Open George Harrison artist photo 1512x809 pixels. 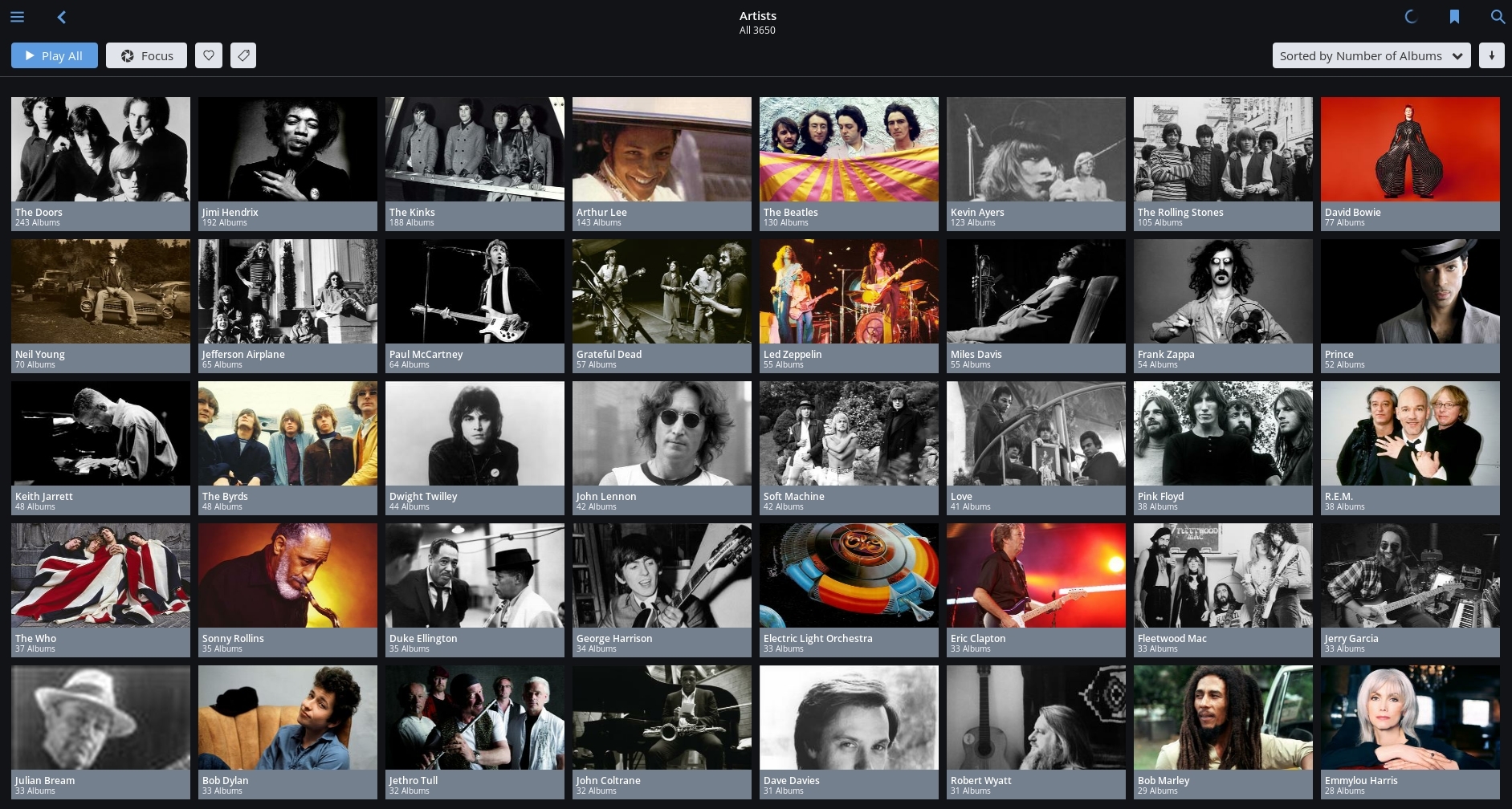click(662, 575)
